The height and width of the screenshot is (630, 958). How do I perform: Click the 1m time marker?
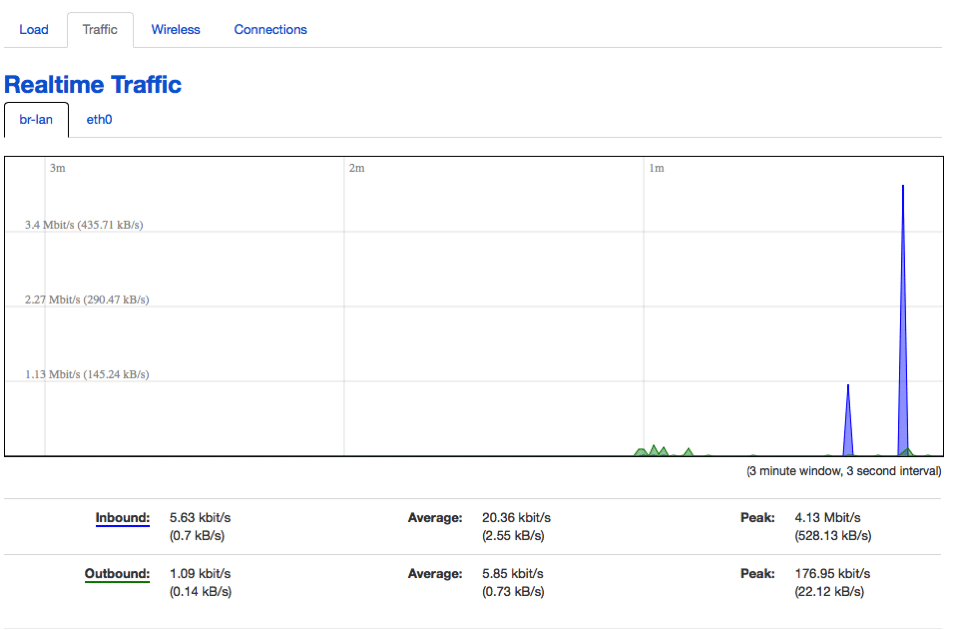656,168
